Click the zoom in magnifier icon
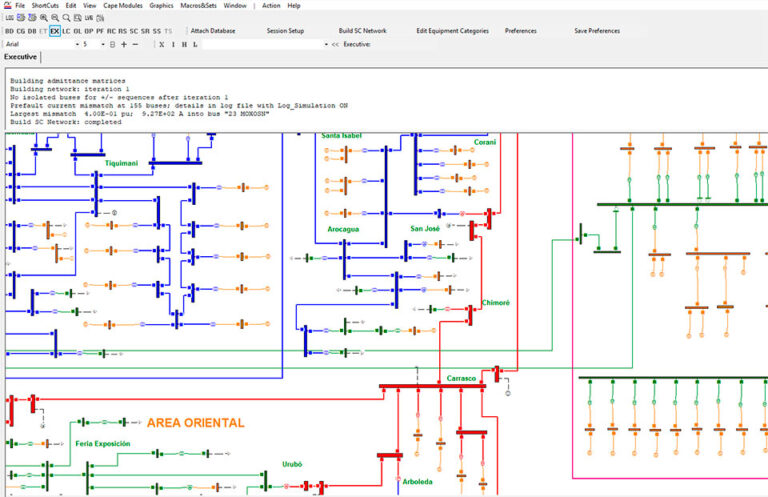 tap(44, 18)
